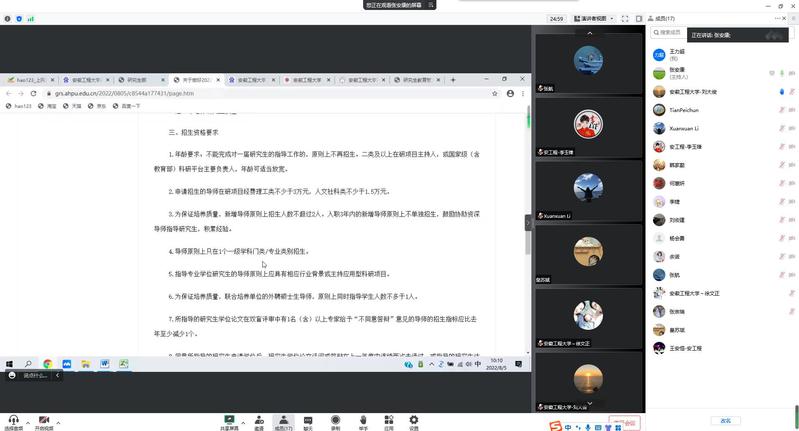Bookmark page with the star icon

[x=495, y=93]
